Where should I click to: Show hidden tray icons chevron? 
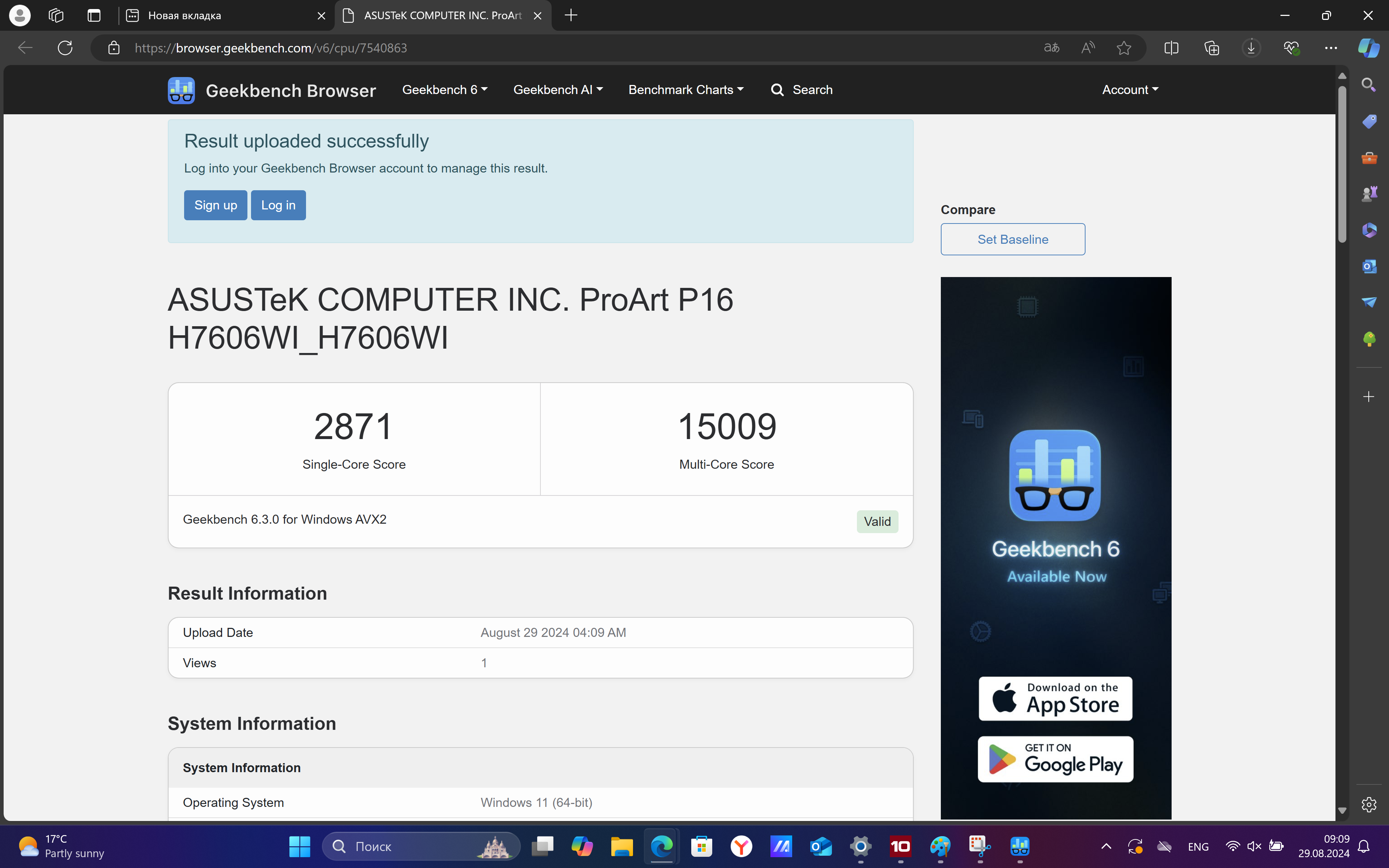1106,846
